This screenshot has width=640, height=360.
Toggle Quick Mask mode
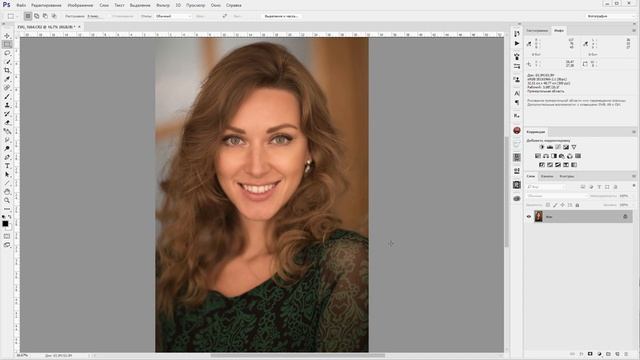(7, 236)
